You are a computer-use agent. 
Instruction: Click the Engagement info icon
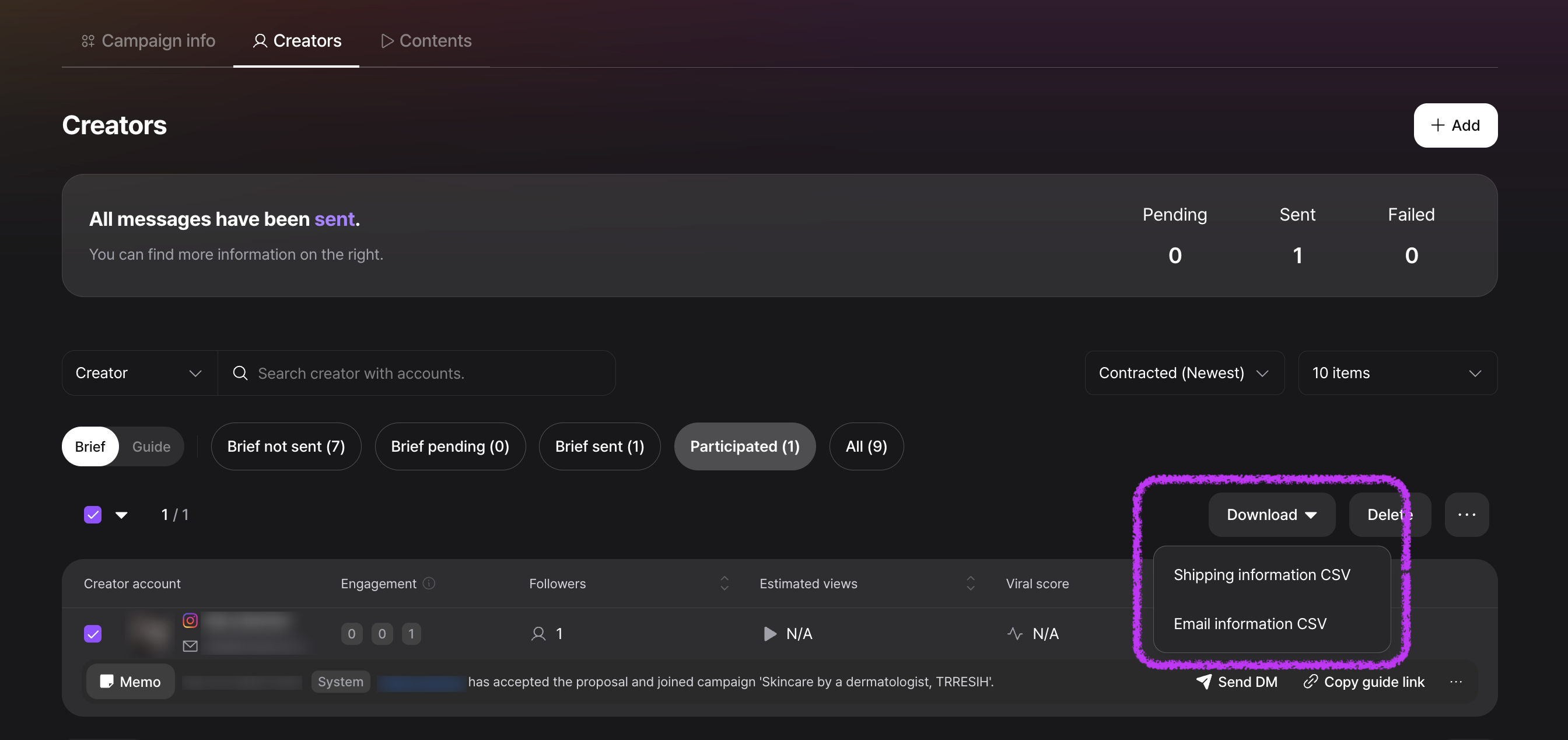pyautogui.click(x=429, y=584)
